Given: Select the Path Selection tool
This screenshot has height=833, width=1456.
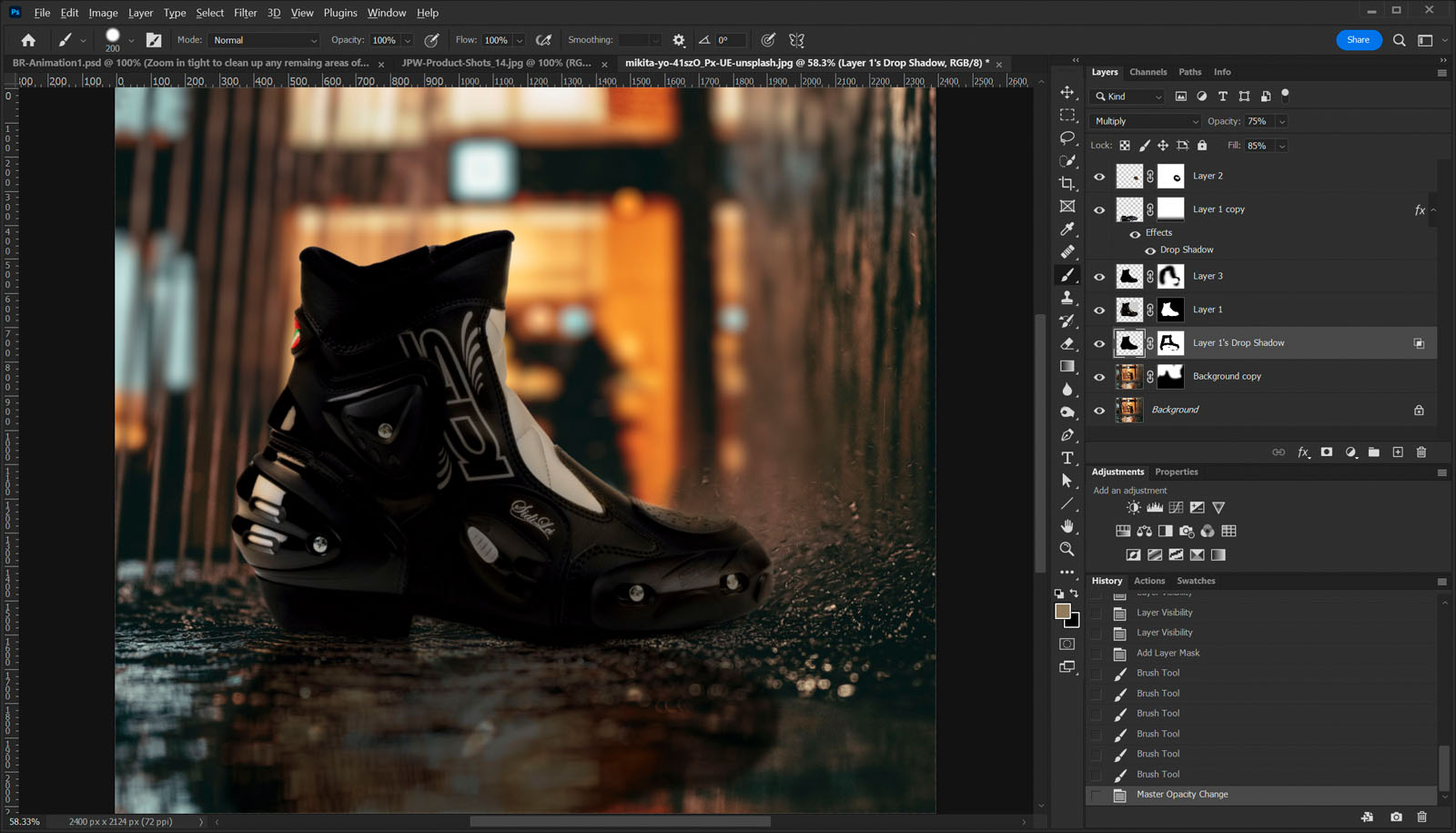Looking at the screenshot, I should (1067, 481).
